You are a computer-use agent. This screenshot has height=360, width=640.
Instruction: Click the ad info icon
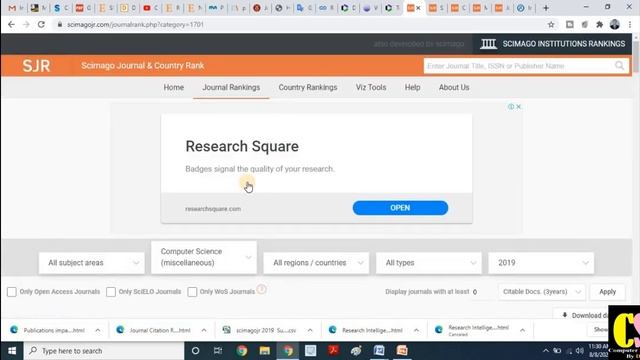[511, 107]
